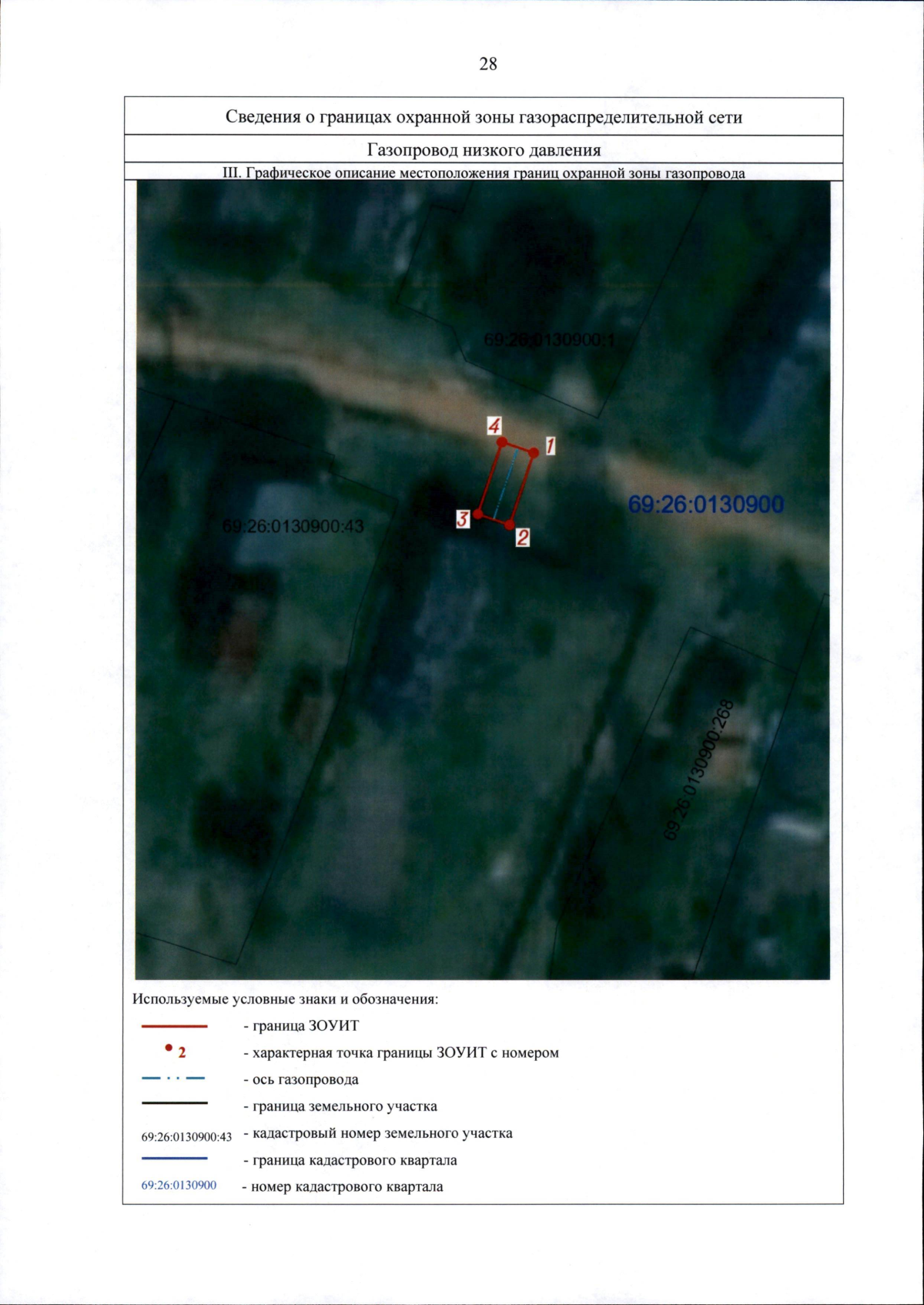Click the section III Графическое описание title

pyautogui.click(x=484, y=173)
